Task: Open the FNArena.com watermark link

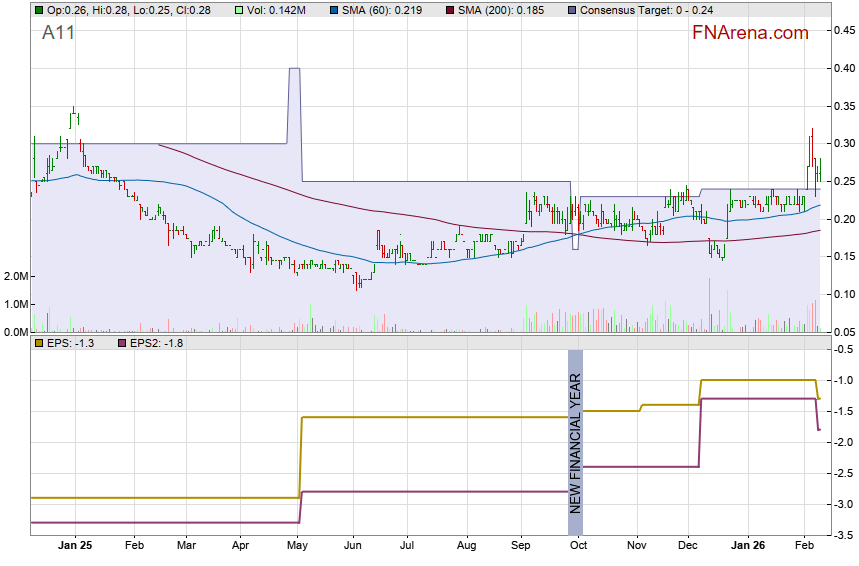Action: point(750,33)
